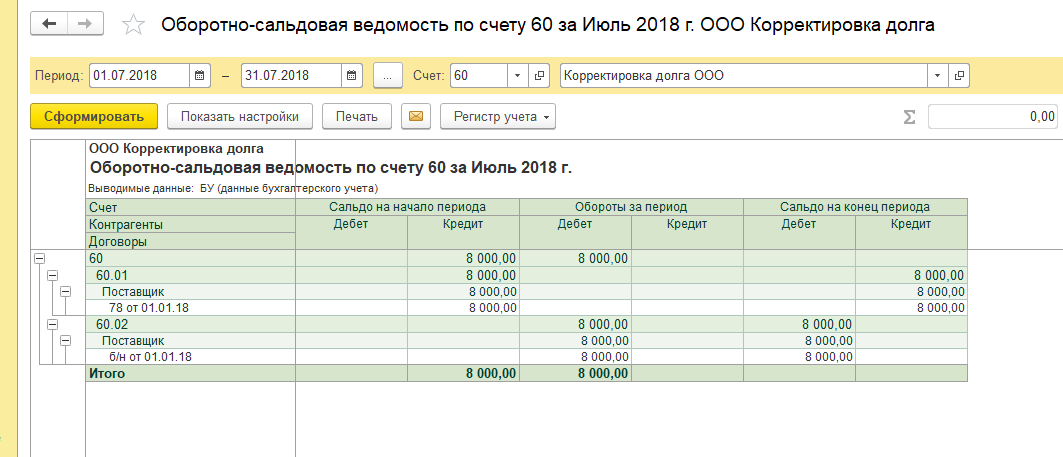Select the Итого row label
Image resolution: width=1063 pixels, height=457 pixels.
(190, 374)
